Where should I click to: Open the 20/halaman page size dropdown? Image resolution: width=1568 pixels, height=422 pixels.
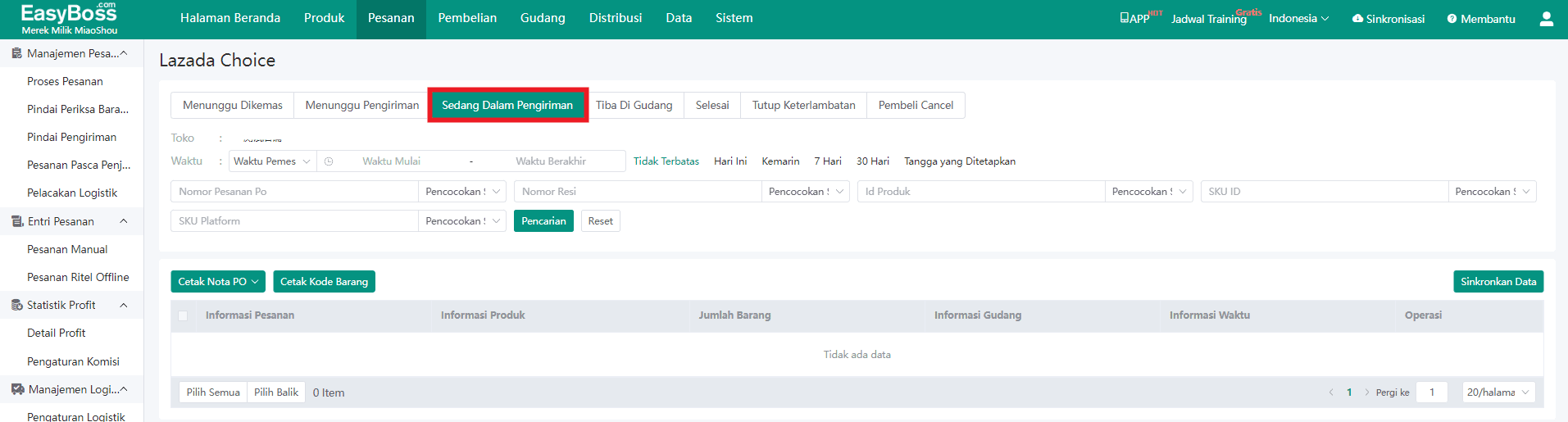coord(1498,393)
